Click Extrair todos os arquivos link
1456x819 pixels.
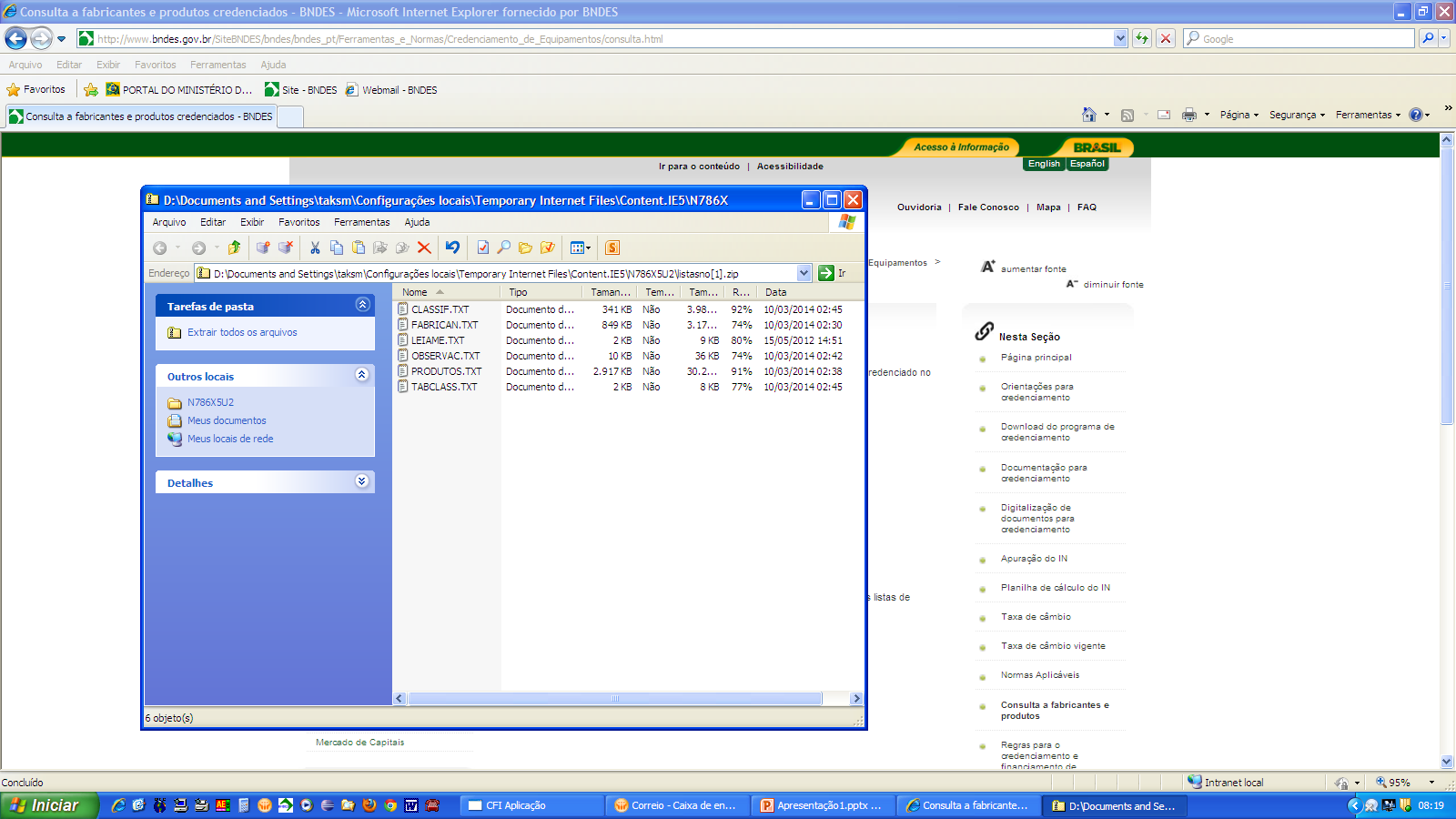click(242, 332)
